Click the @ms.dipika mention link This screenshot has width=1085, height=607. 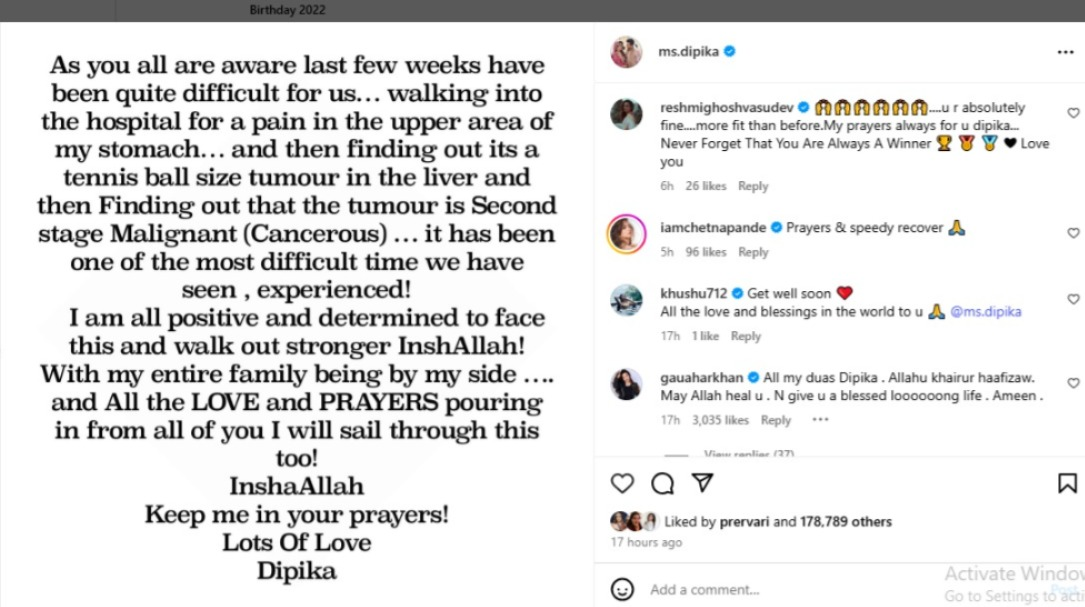point(985,312)
